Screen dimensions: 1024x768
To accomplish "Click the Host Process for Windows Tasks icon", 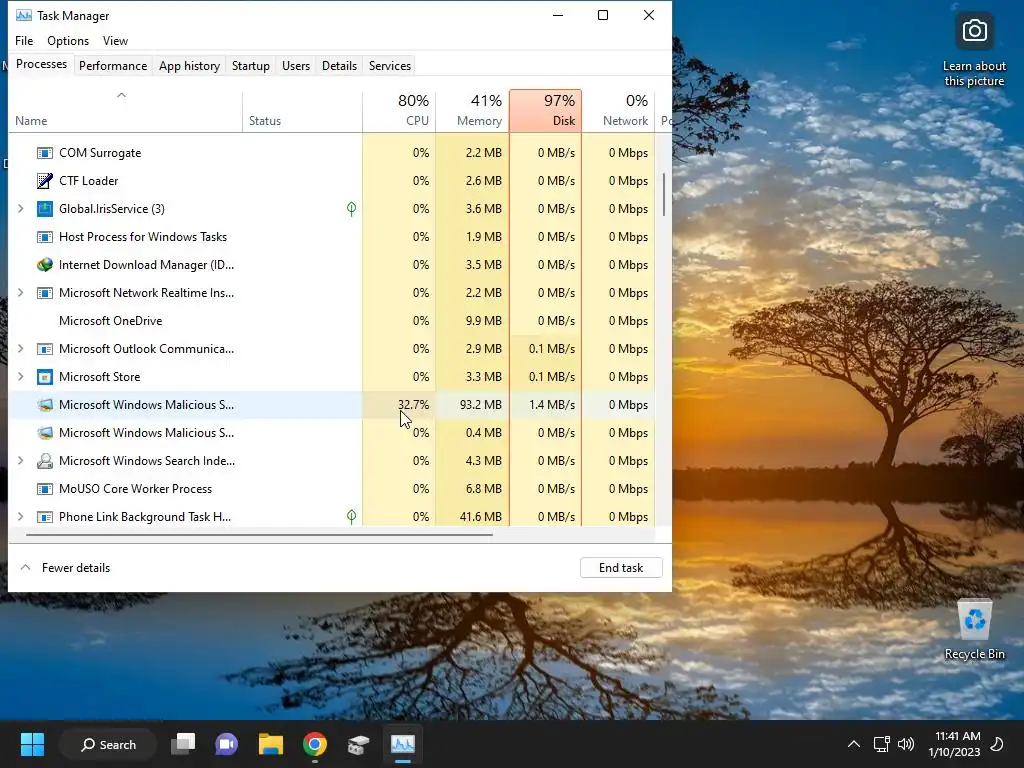I will coord(44,237).
